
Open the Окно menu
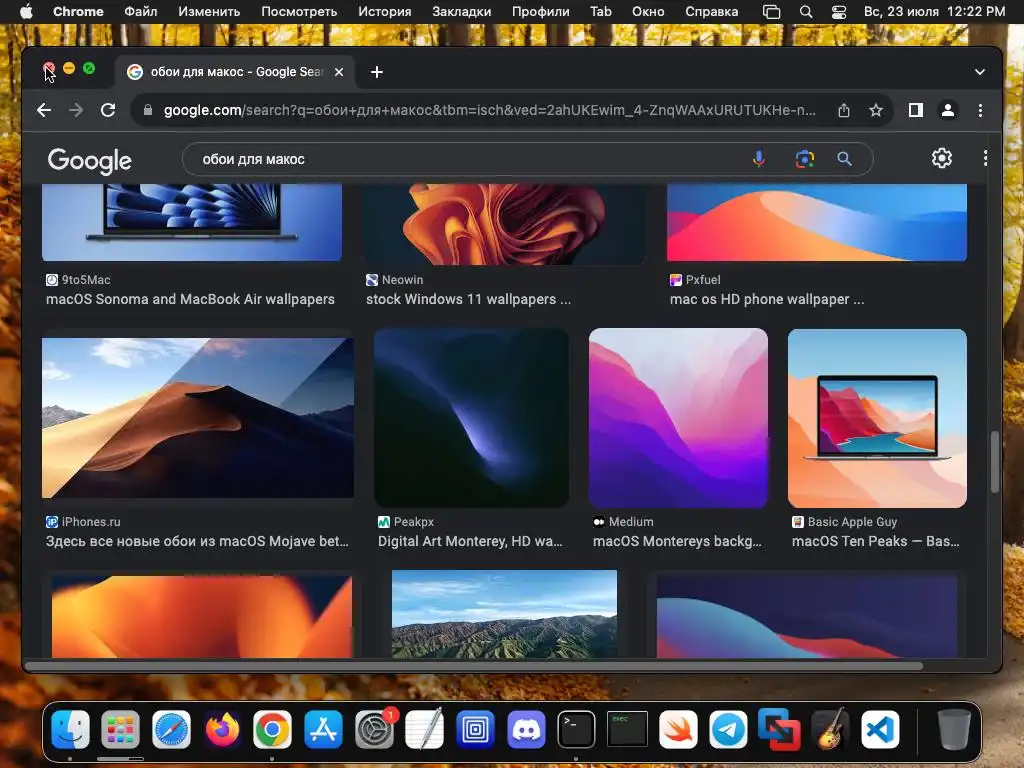pyautogui.click(x=648, y=12)
